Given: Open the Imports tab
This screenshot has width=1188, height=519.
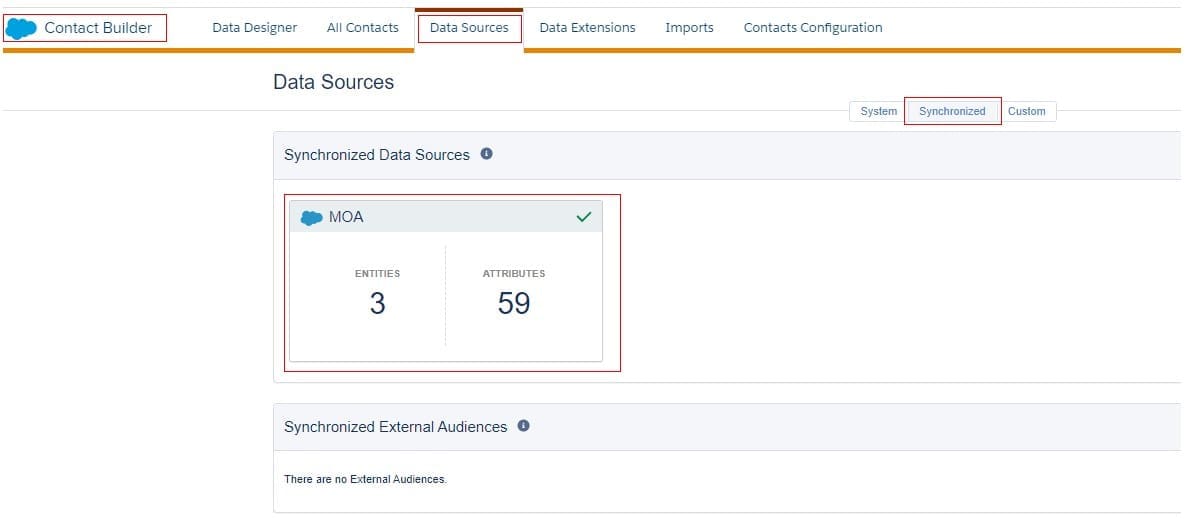Looking at the screenshot, I should [x=689, y=28].
